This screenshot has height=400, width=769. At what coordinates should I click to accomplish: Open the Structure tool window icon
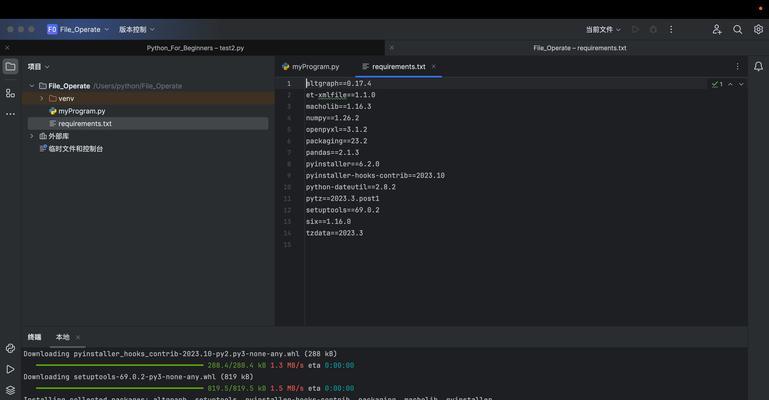tap(10, 93)
